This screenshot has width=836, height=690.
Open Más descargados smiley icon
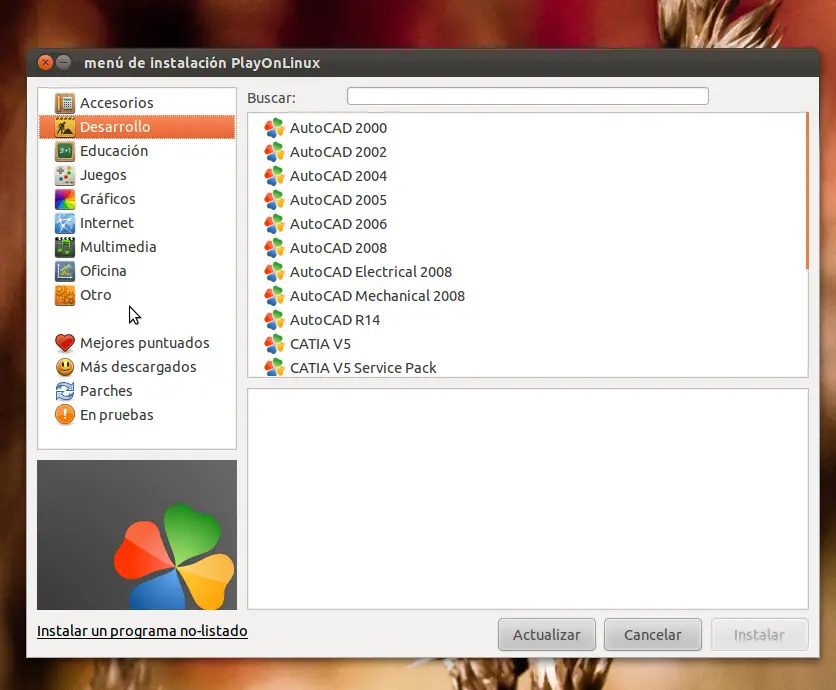(65, 367)
